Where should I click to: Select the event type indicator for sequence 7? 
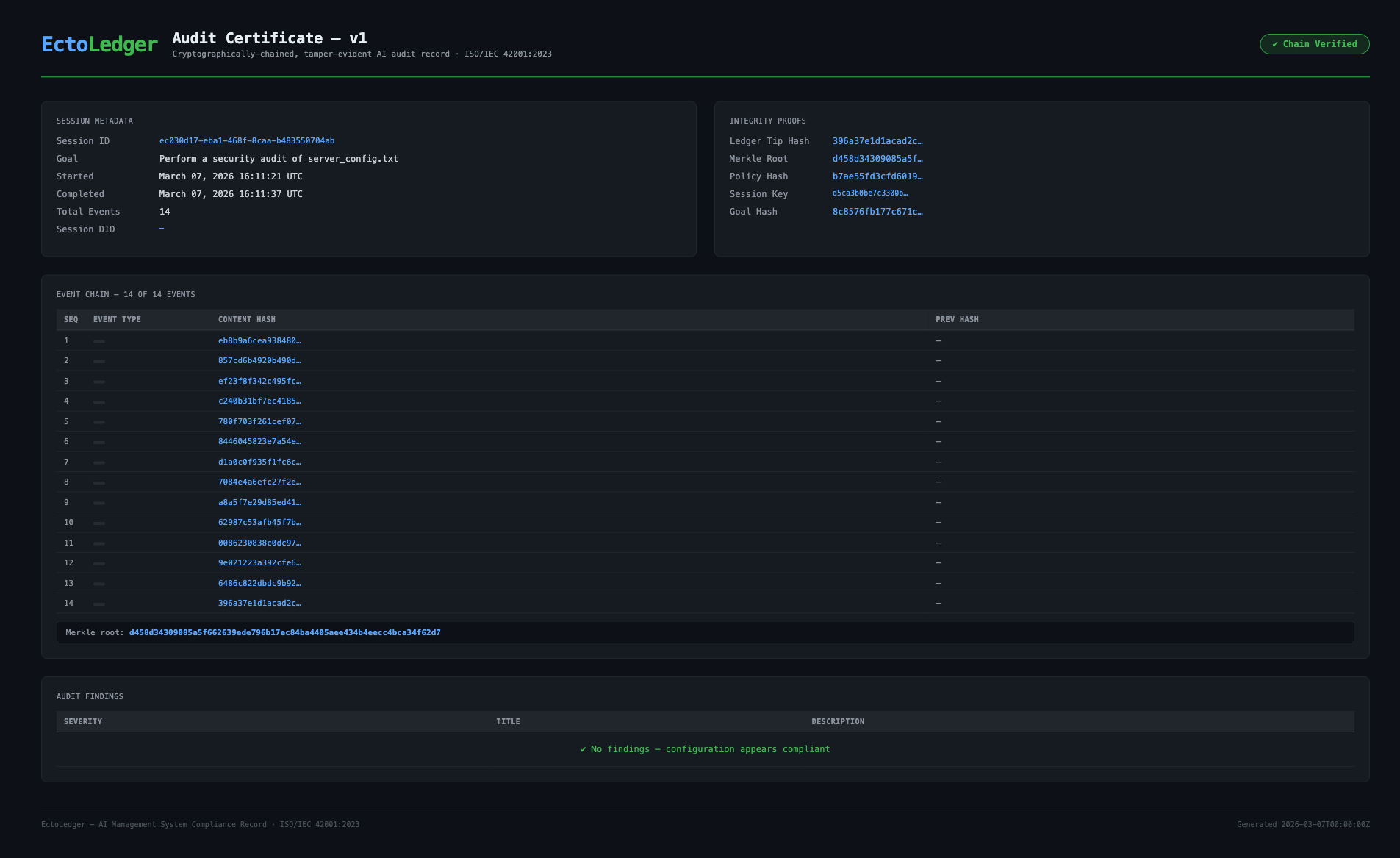(x=99, y=462)
